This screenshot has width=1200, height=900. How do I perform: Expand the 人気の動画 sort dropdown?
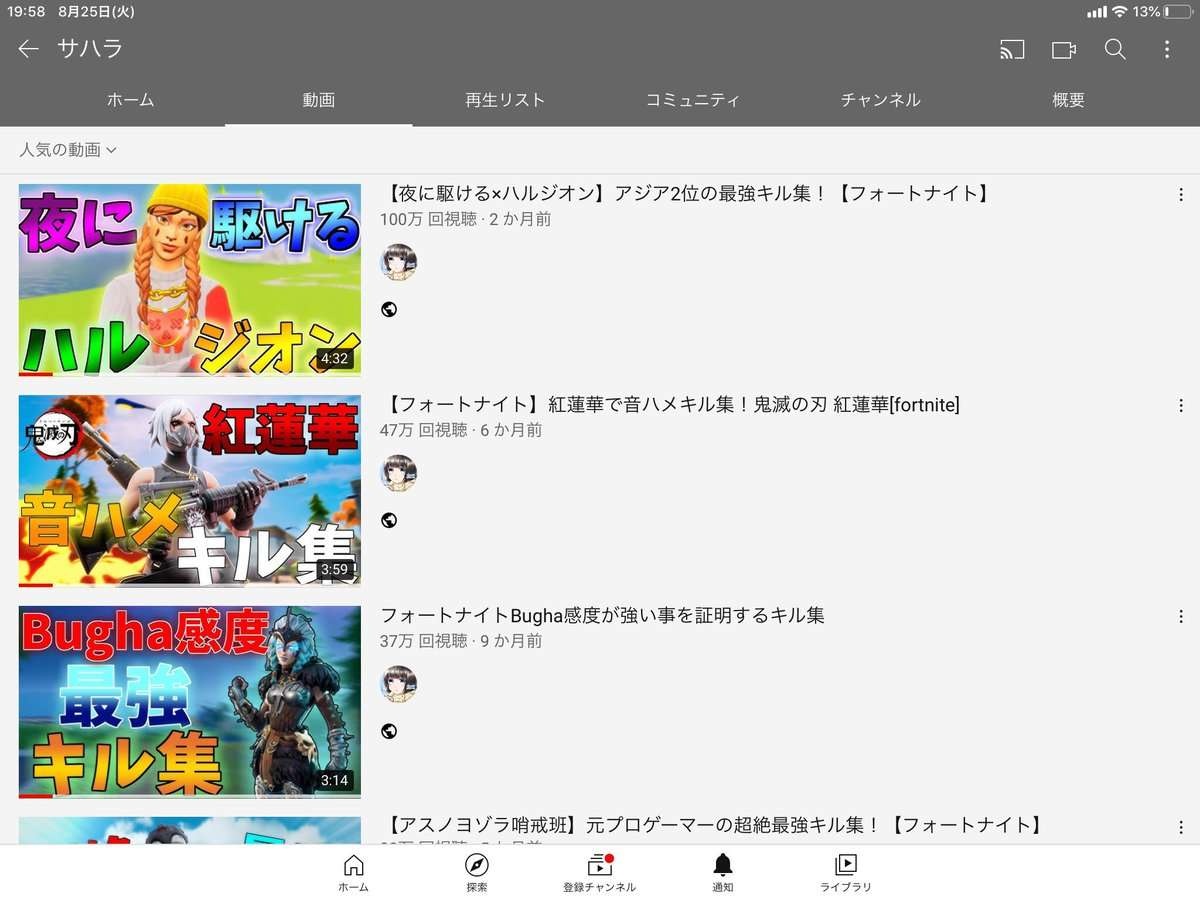coord(68,150)
